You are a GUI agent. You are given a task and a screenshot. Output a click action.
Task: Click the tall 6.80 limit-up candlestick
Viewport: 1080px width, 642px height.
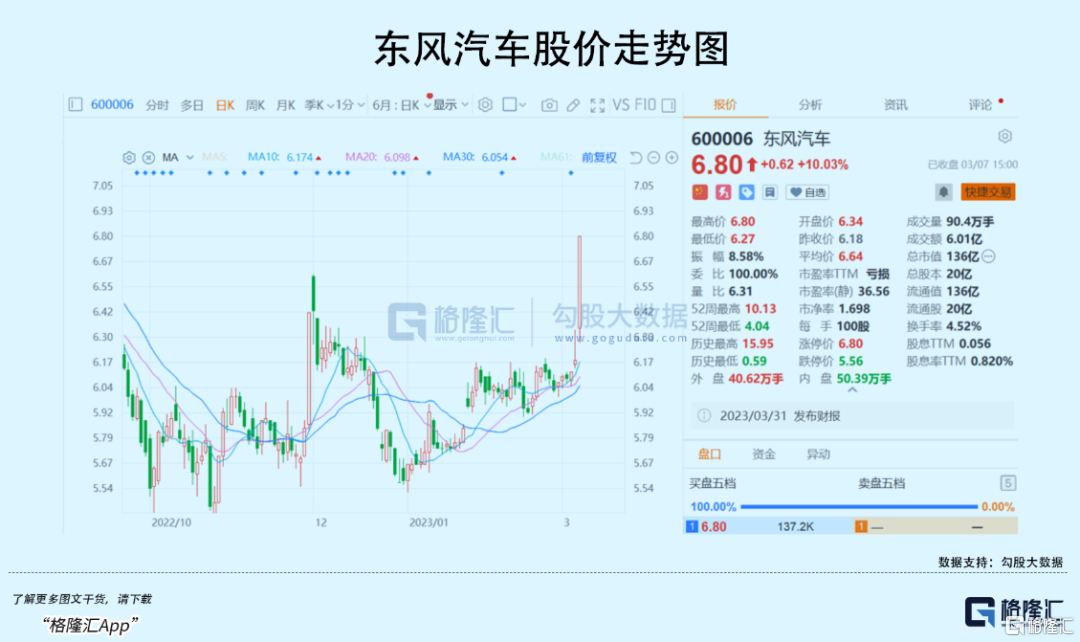point(580,287)
